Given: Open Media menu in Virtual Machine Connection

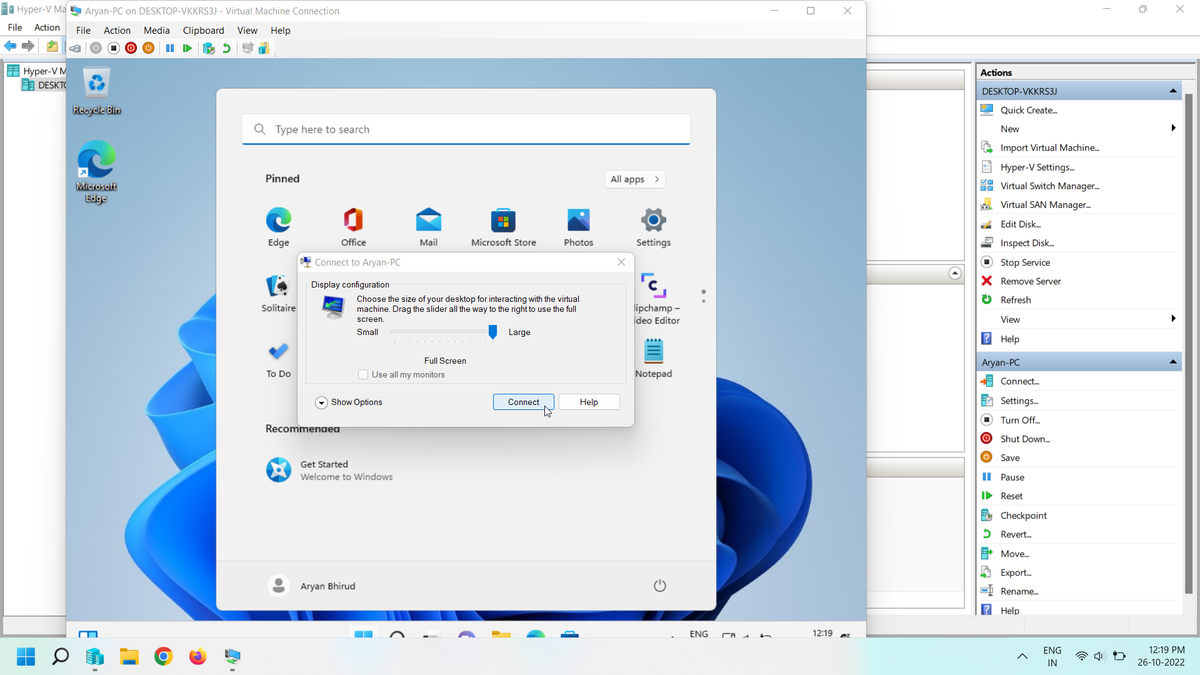Looking at the screenshot, I should point(157,30).
